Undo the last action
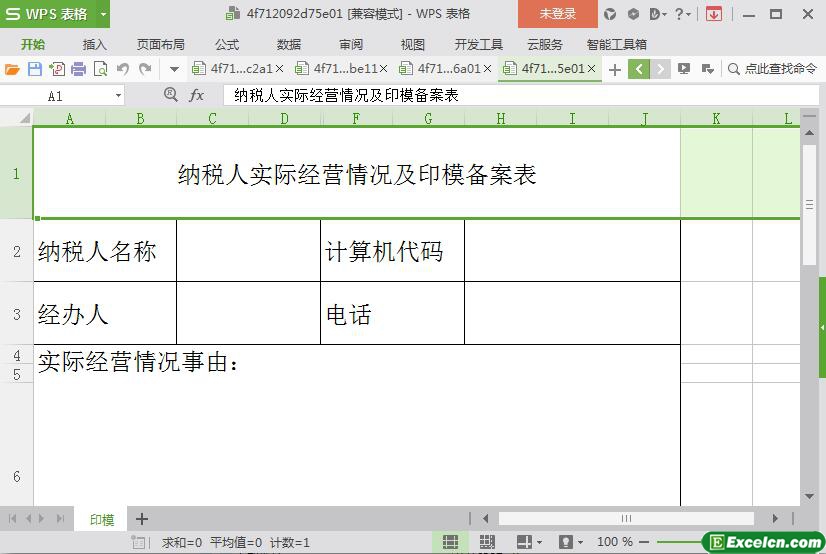826x554 pixels. click(x=123, y=69)
